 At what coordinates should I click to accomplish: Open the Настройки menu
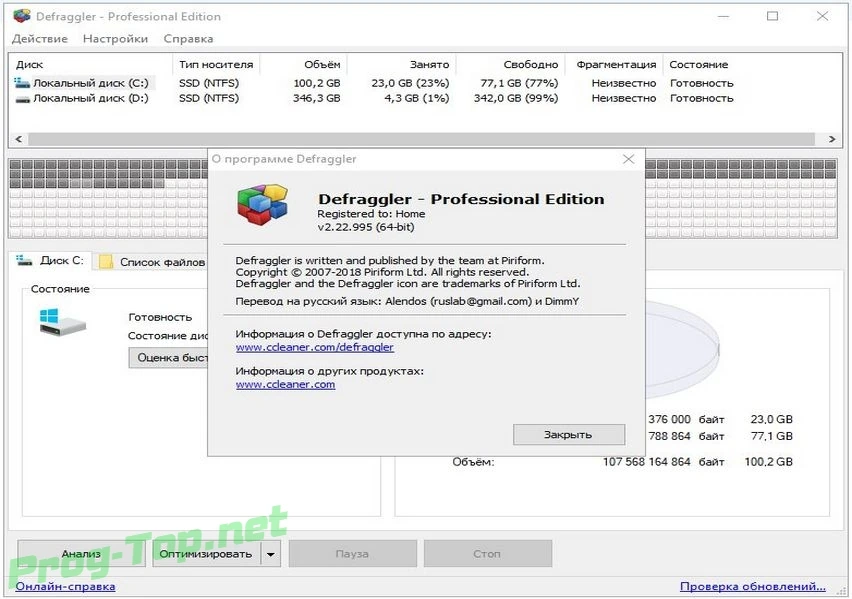coord(115,39)
